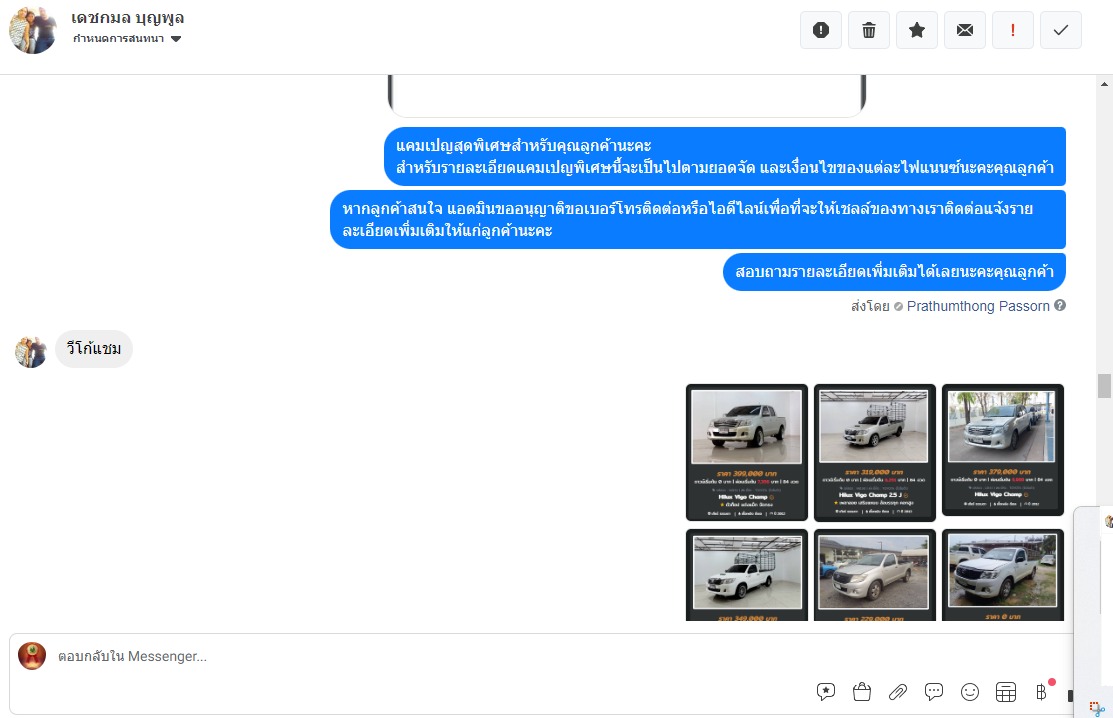
Task: Click the contact name เดชกมล บุญพูล
Action: 127,18
